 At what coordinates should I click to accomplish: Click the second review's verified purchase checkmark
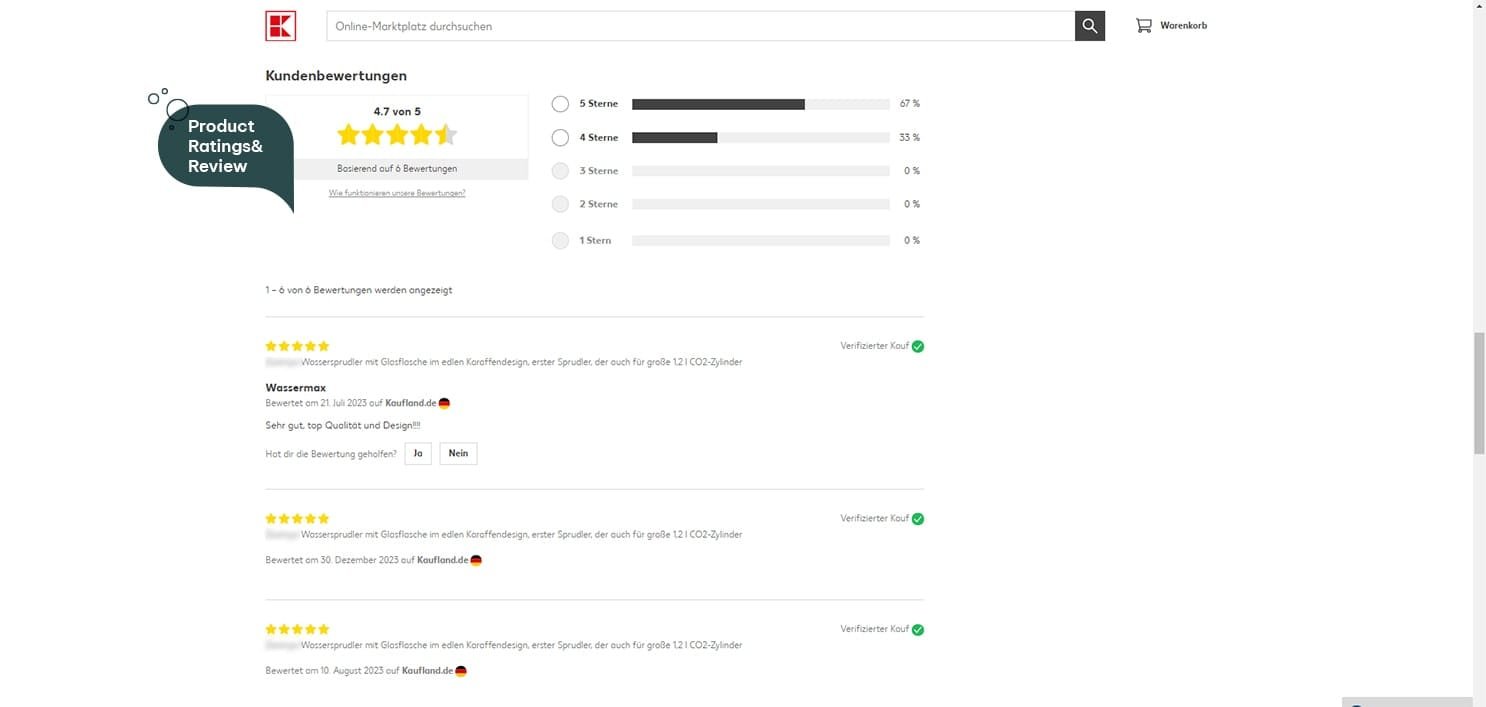(918, 519)
